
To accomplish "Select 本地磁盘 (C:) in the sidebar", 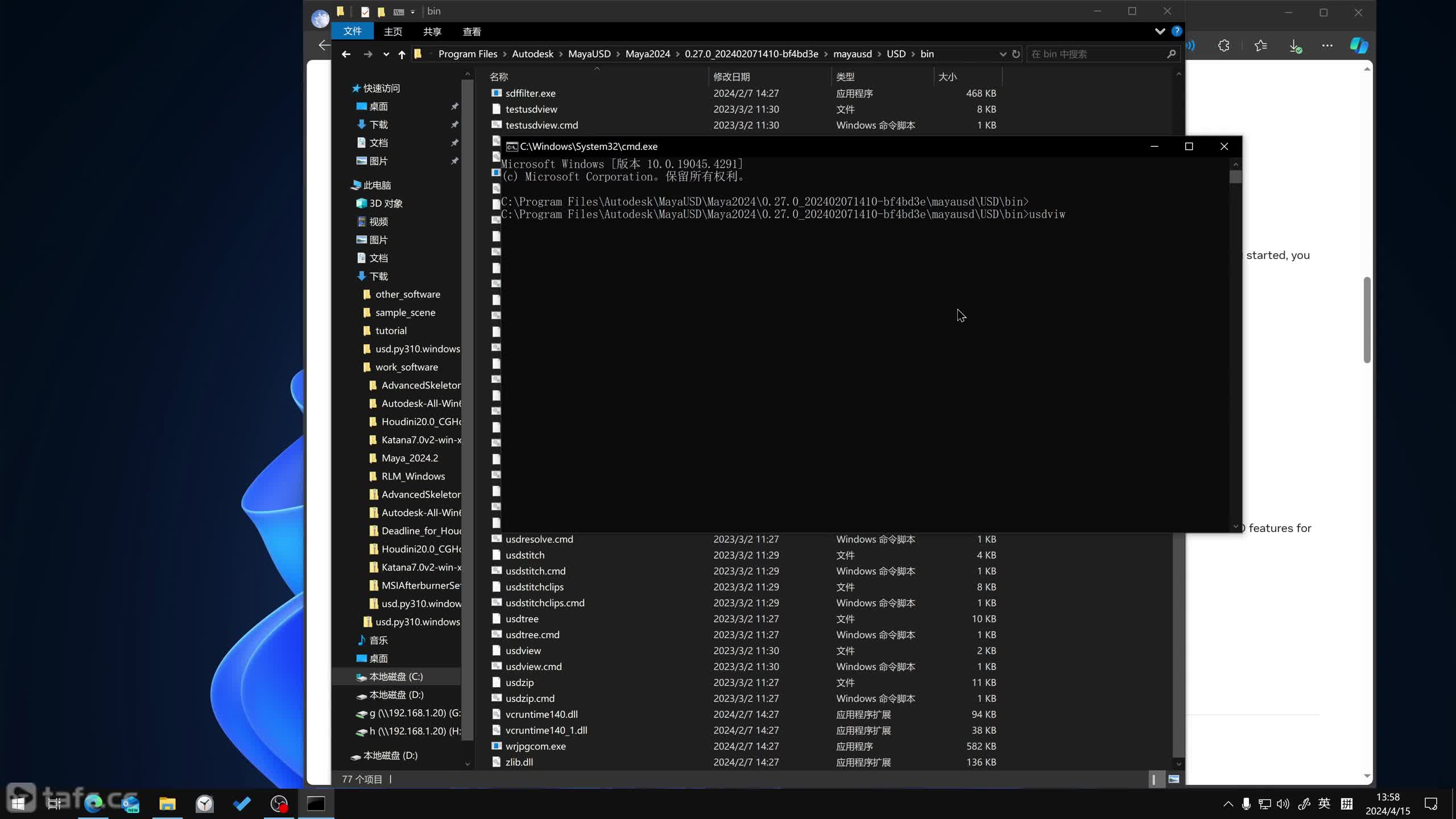I will click(396, 676).
